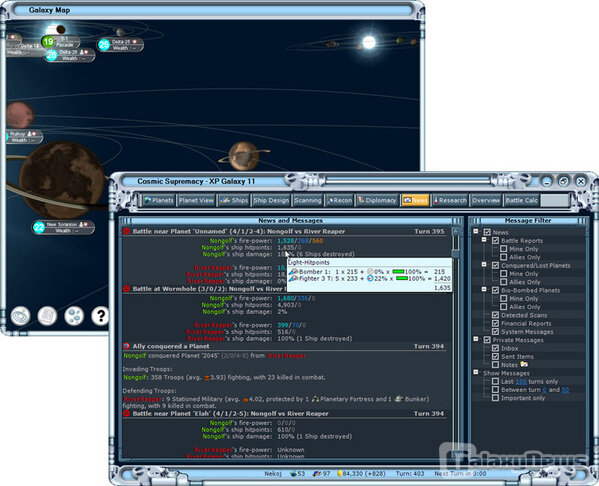The height and width of the screenshot is (486, 599).
Task: Click the Planetary Fortress icon in defending troops
Action: 315,399
